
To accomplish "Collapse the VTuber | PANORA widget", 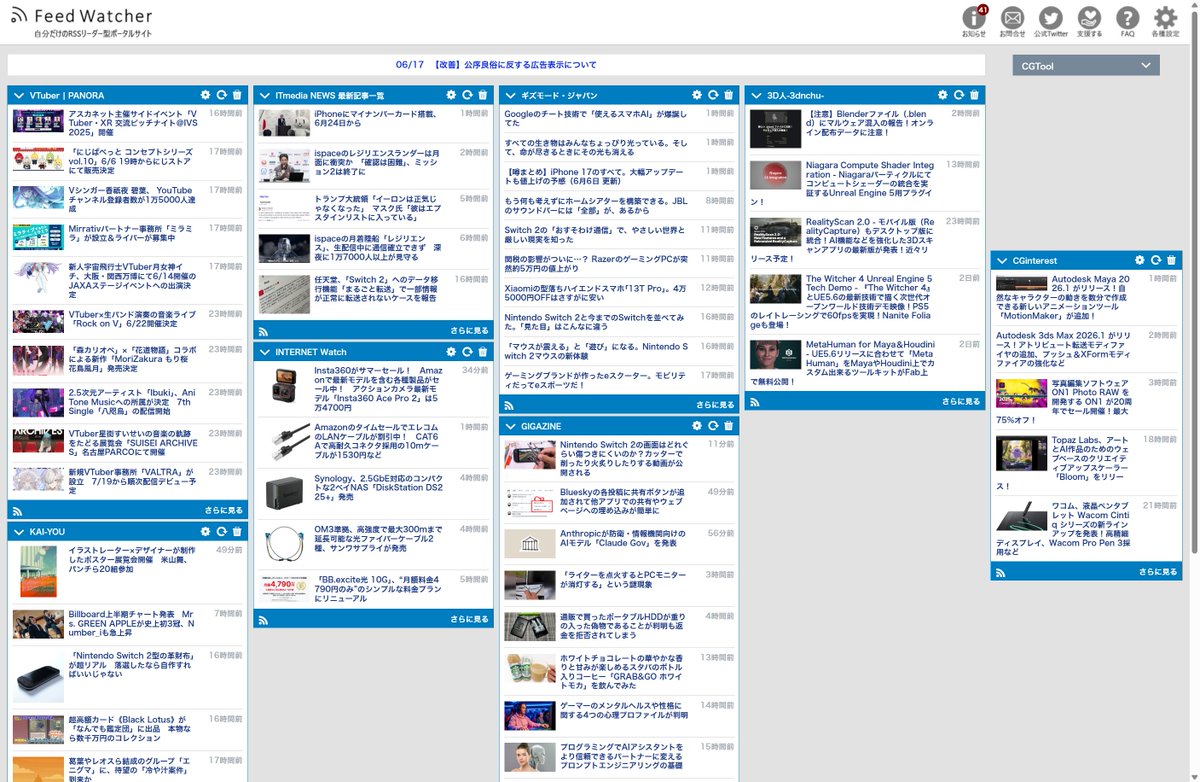I will tap(18, 95).
